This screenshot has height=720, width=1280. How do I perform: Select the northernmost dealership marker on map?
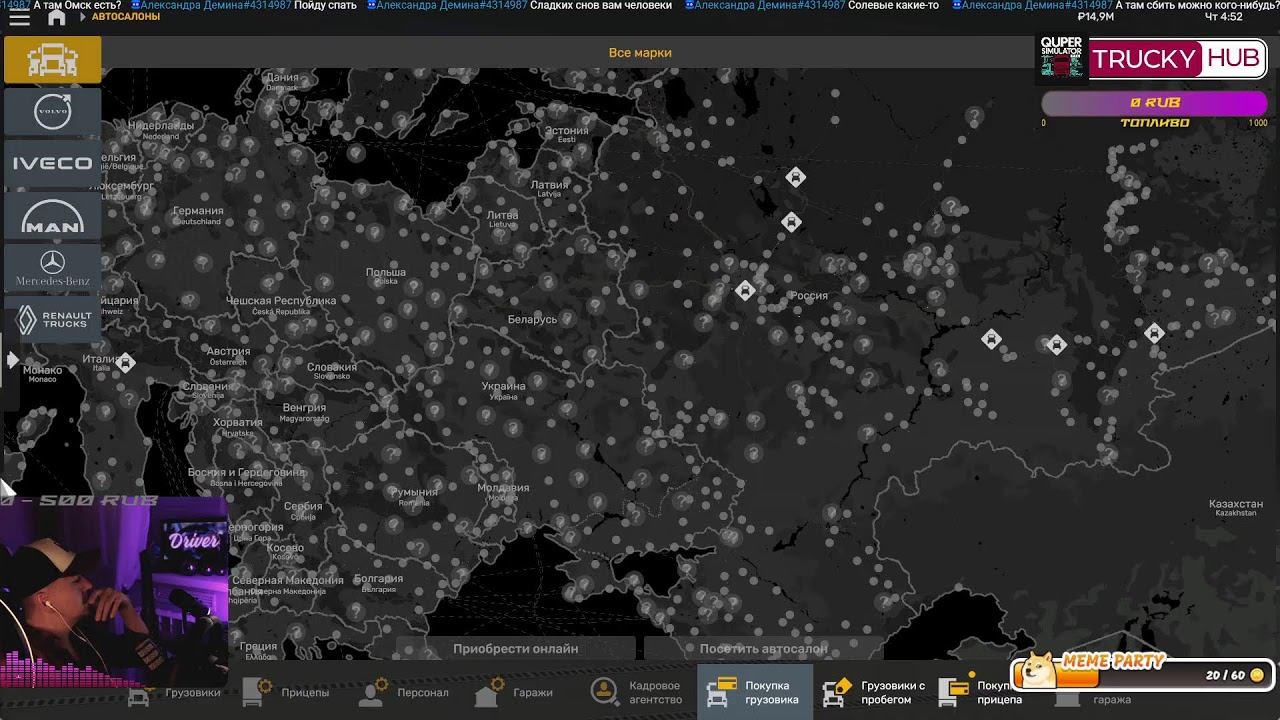(795, 177)
